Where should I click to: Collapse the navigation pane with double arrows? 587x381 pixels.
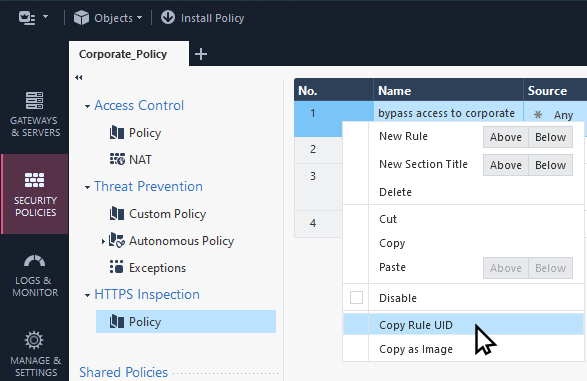(79, 77)
